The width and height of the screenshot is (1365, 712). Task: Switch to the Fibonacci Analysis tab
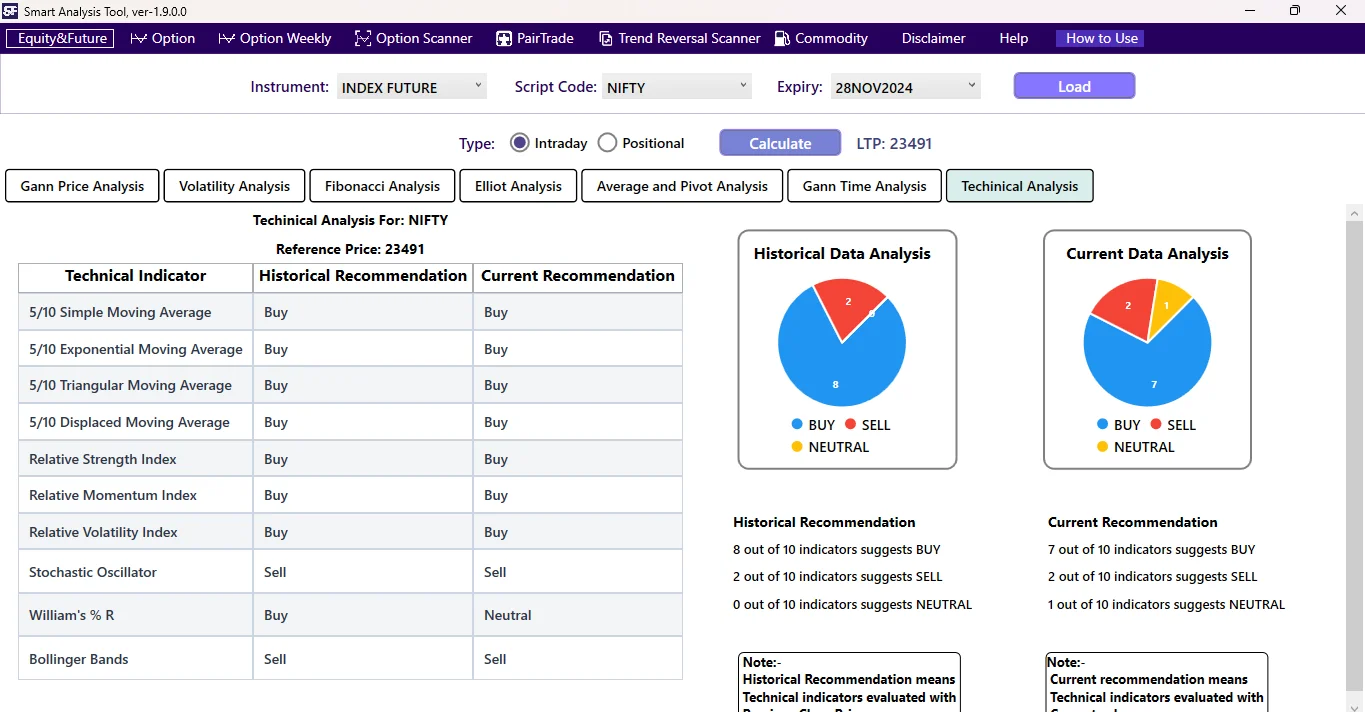tap(381, 186)
